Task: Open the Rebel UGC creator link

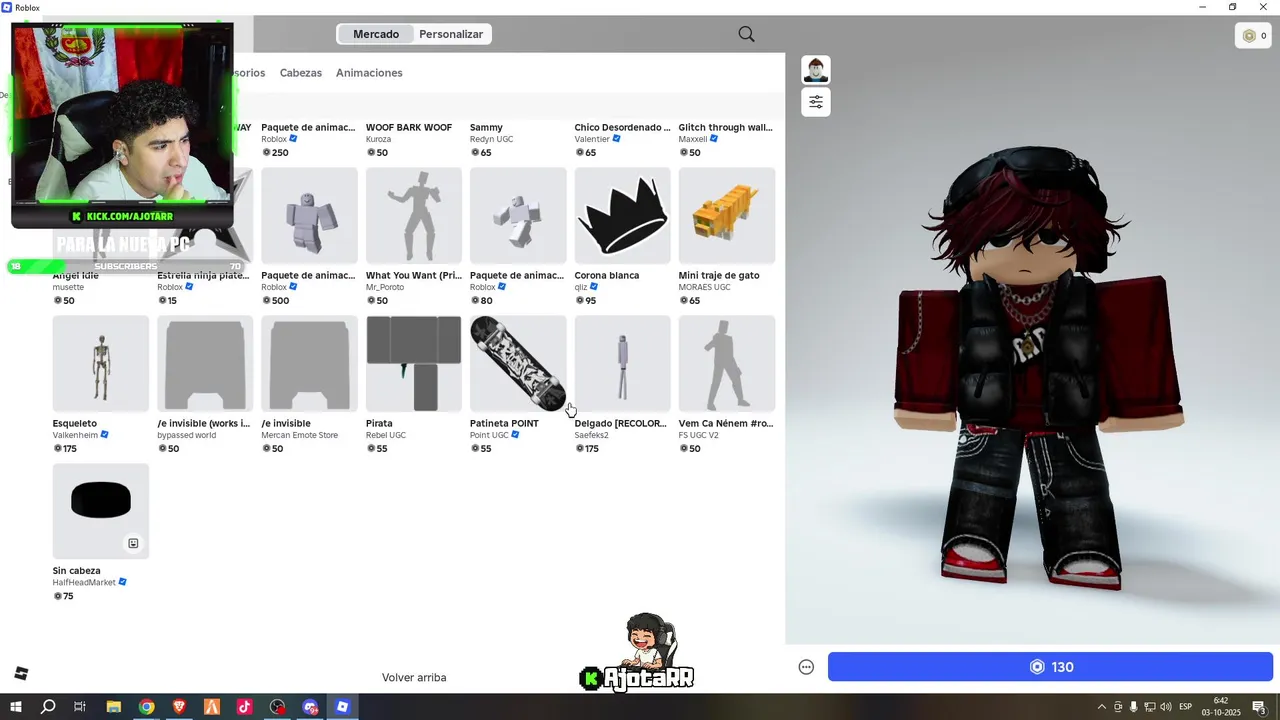Action: pos(386,435)
